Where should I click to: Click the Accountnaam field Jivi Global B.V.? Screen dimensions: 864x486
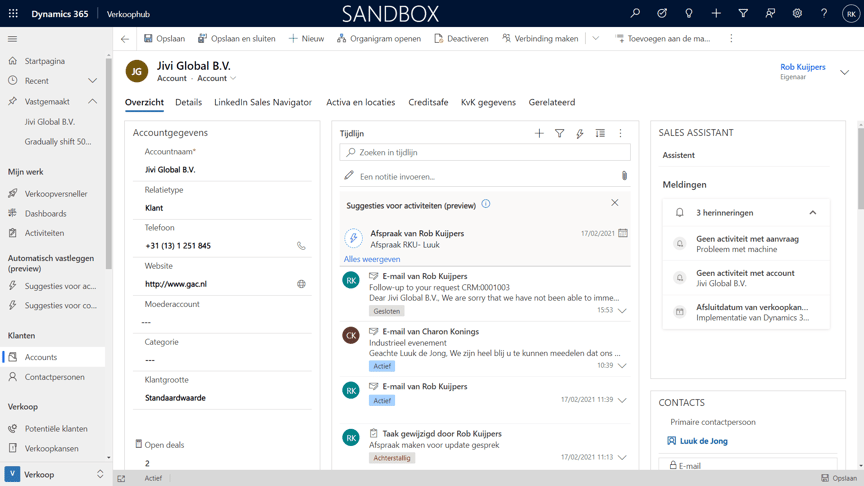[222, 170]
